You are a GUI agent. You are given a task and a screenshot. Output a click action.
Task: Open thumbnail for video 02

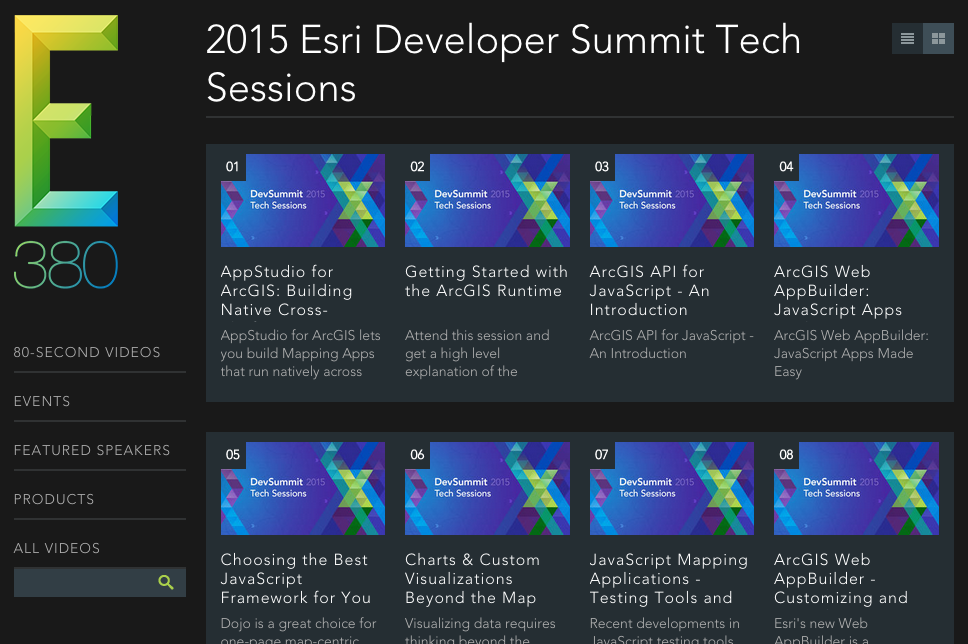(x=487, y=201)
